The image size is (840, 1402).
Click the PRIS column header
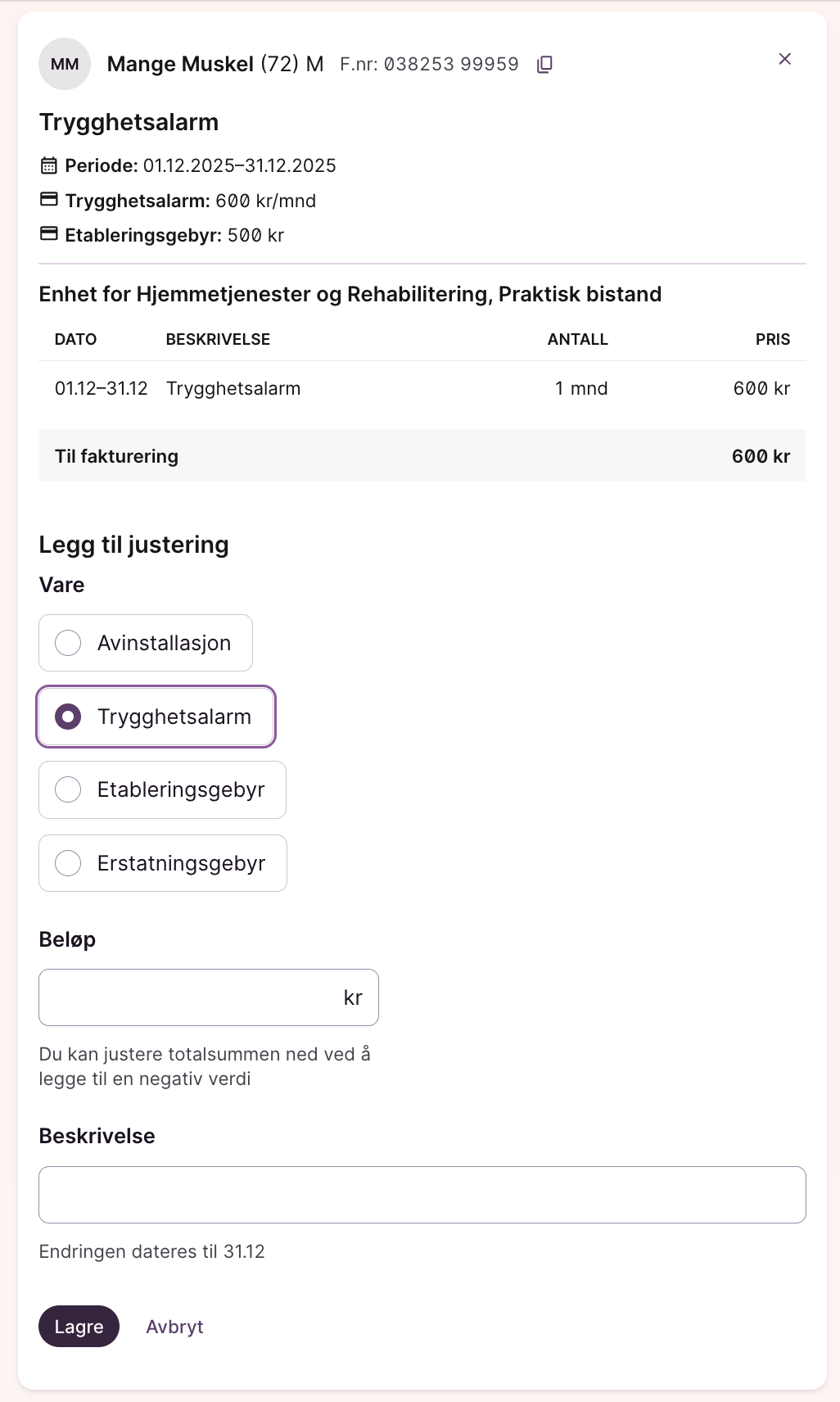pyautogui.click(x=772, y=339)
